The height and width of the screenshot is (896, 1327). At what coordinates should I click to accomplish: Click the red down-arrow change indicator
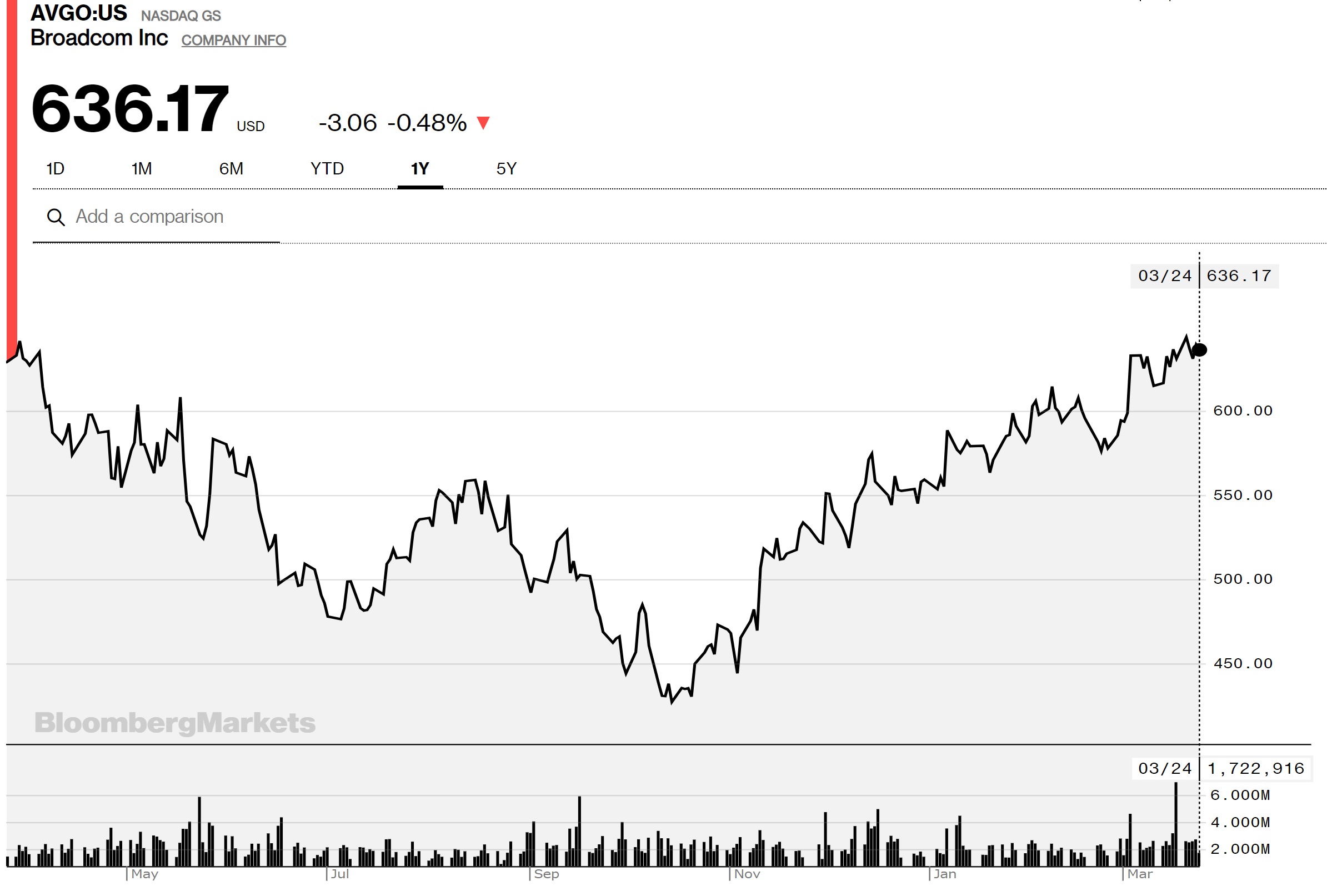click(483, 123)
